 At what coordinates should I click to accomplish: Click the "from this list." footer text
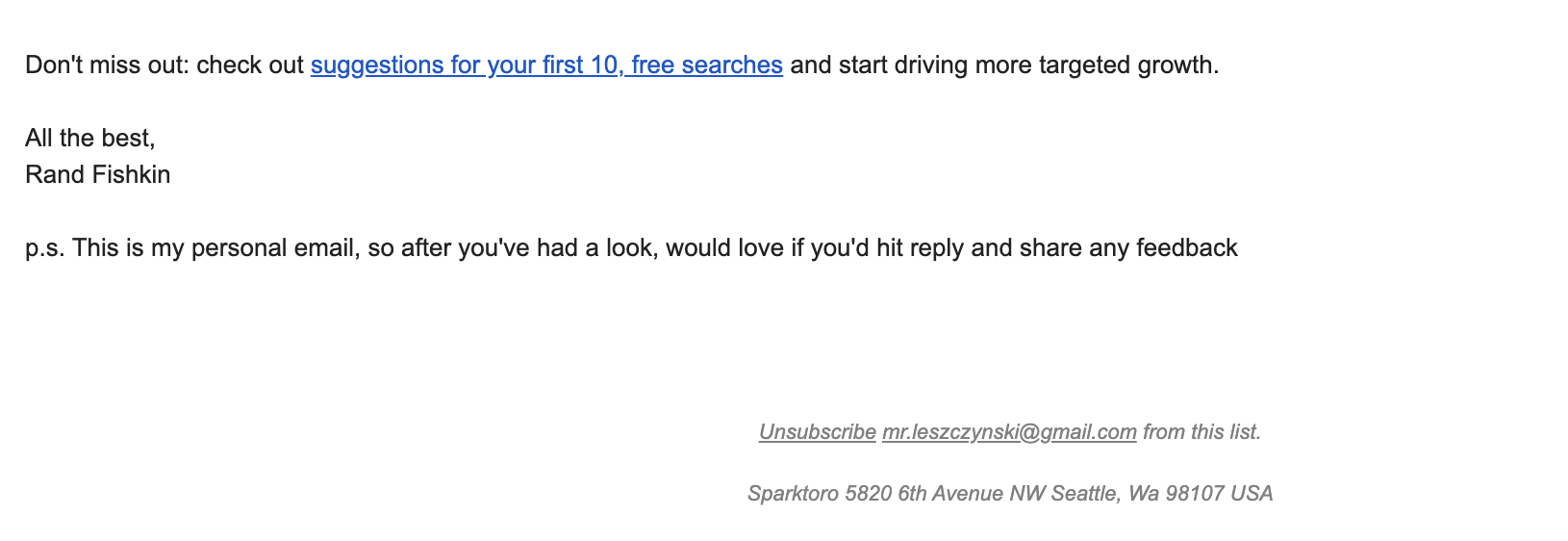tap(1201, 432)
